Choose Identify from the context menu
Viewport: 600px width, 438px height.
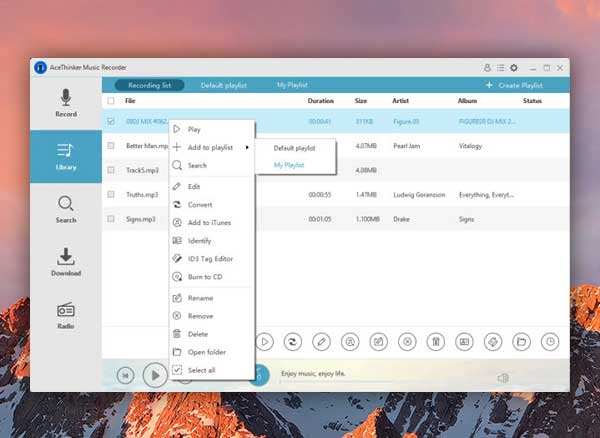pos(212,241)
